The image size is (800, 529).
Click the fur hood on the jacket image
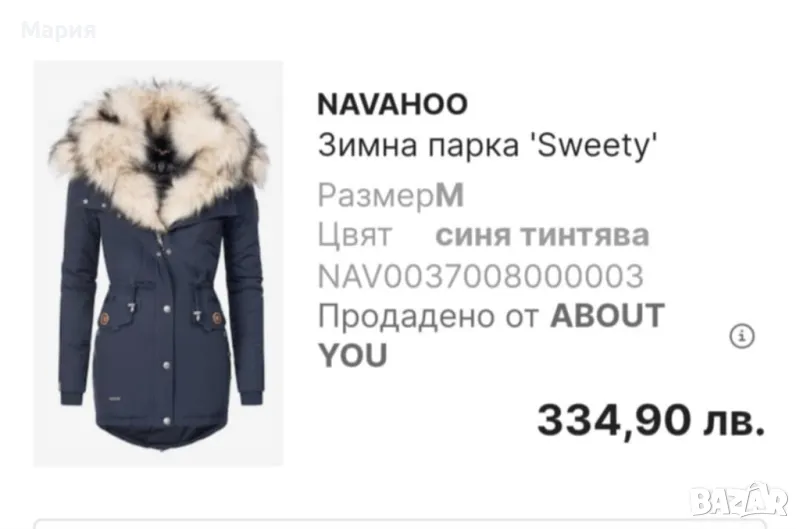click(158, 148)
